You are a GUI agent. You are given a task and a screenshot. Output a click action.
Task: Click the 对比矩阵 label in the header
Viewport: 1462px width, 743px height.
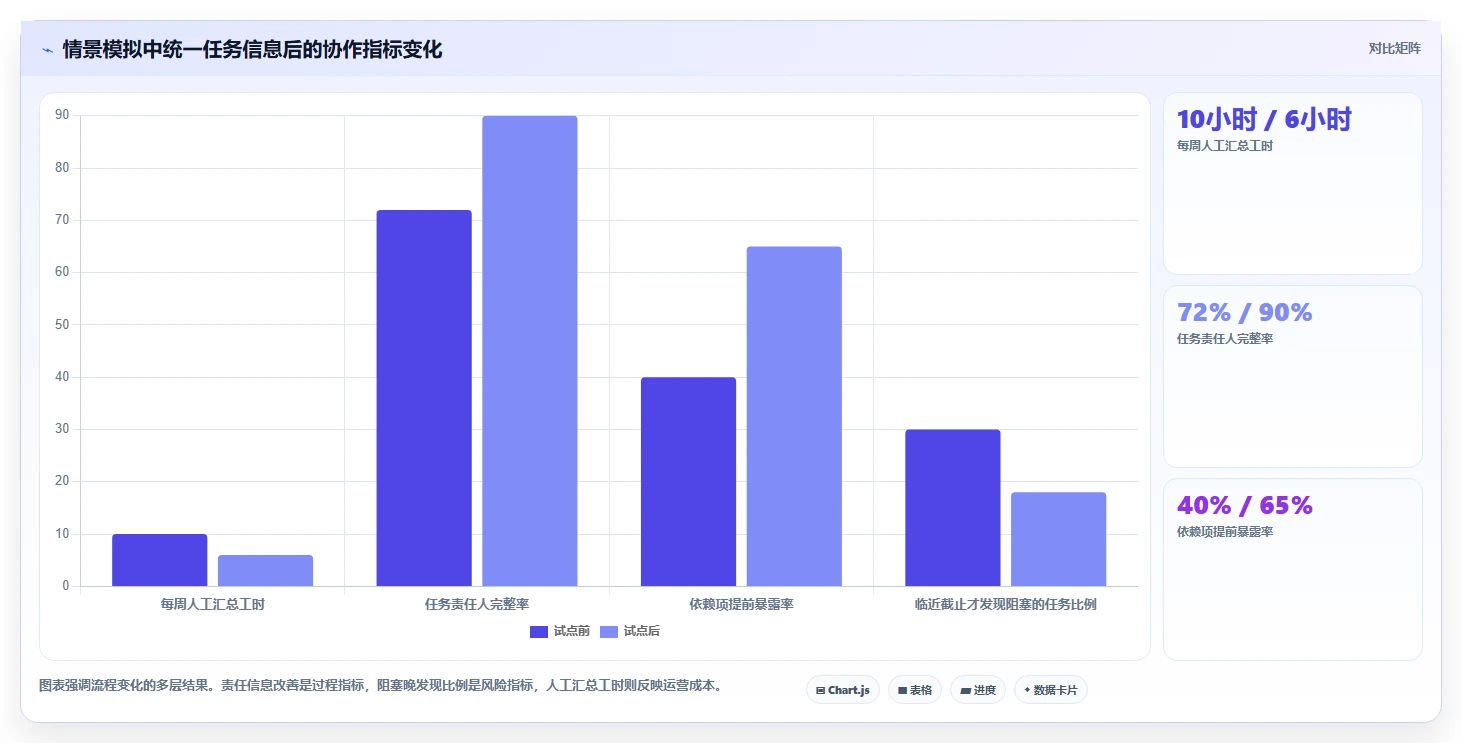(x=1394, y=49)
